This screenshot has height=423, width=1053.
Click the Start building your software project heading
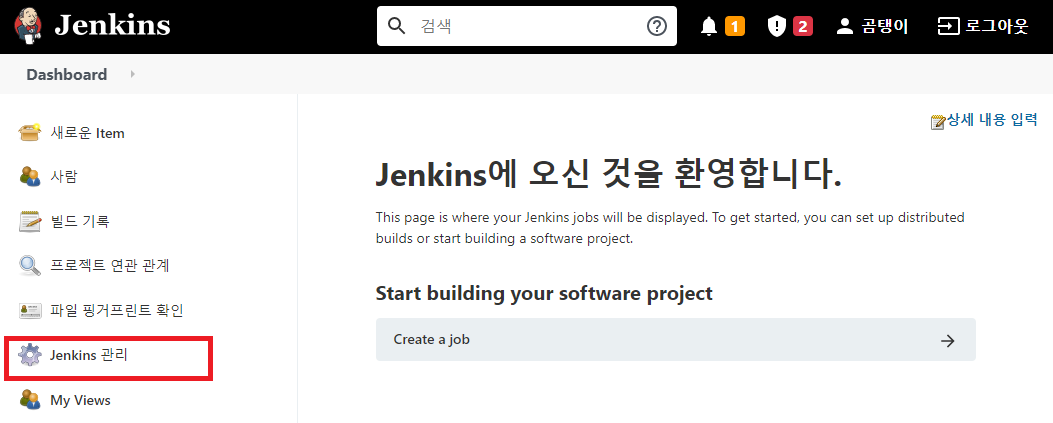pos(544,293)
